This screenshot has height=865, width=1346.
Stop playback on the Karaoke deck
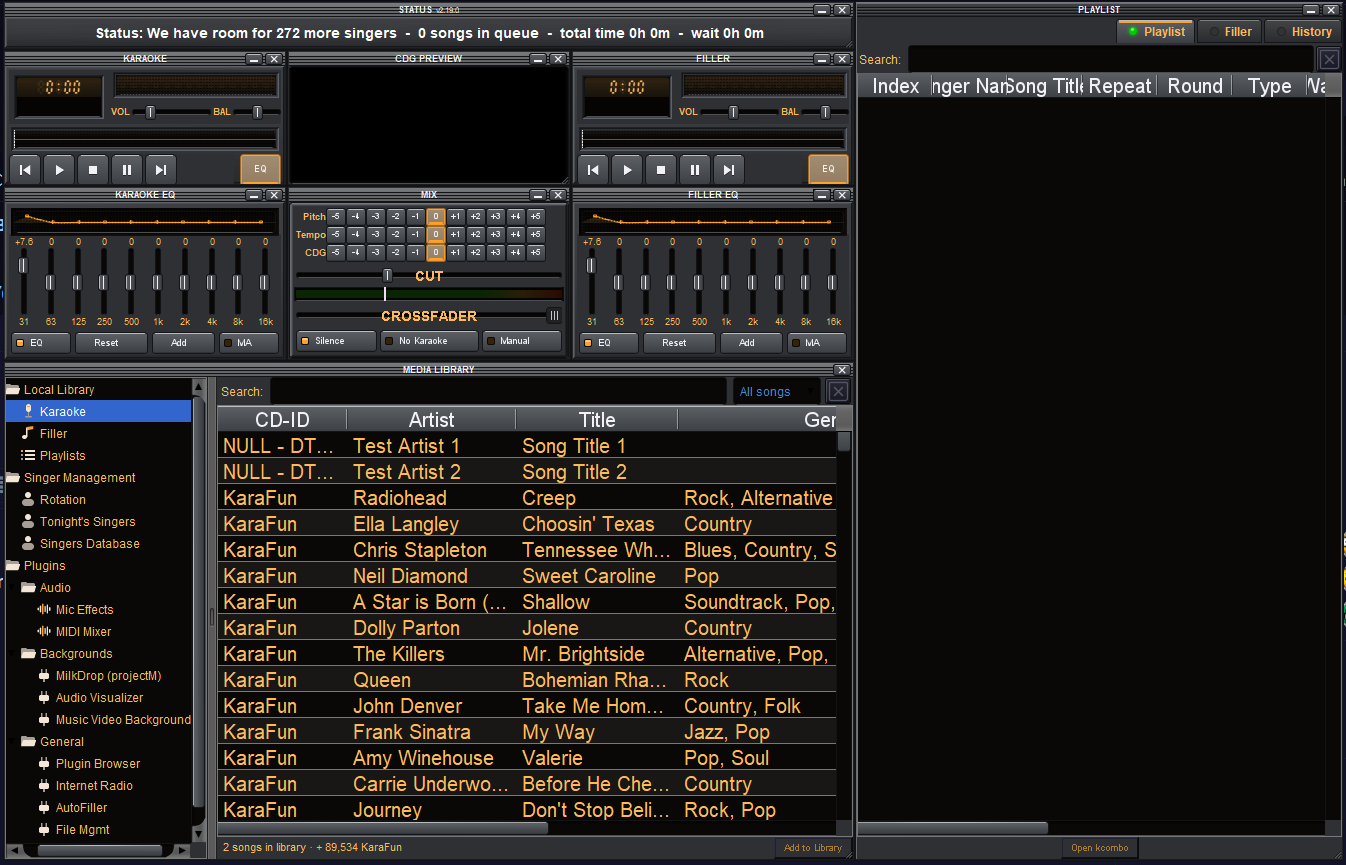click(93, 170)
